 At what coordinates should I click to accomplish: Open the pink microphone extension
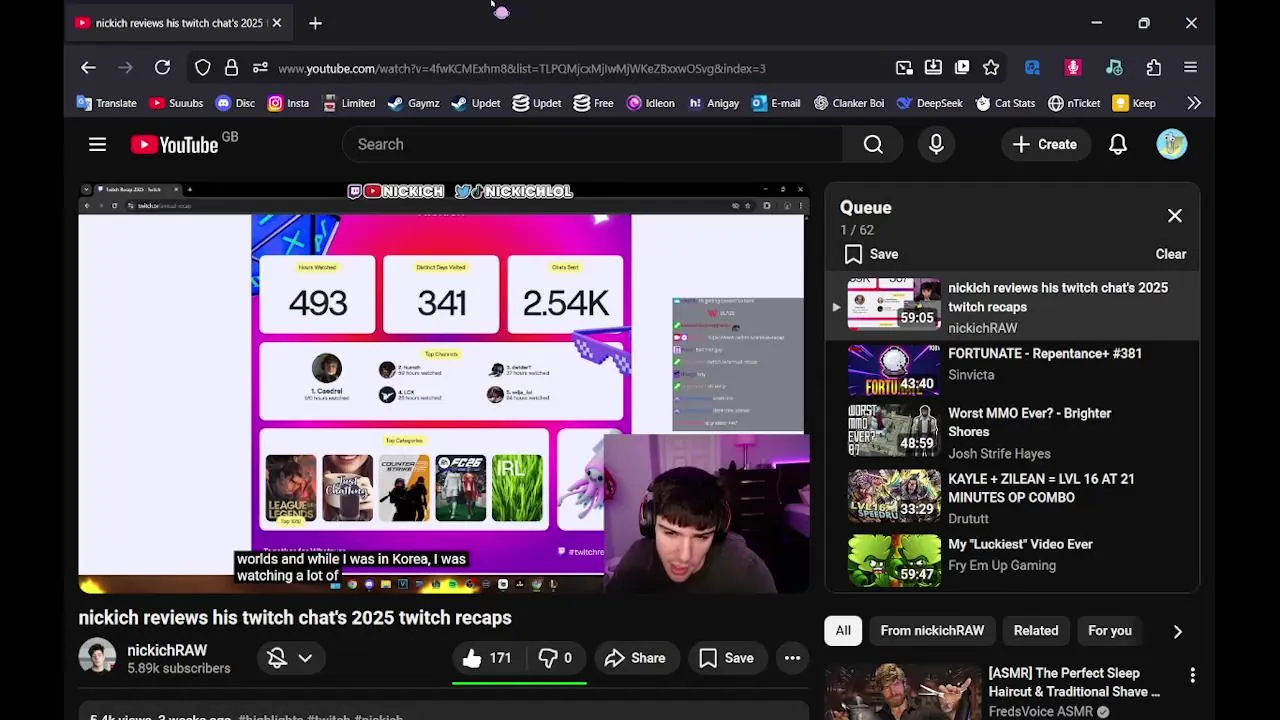(1073, 68)
